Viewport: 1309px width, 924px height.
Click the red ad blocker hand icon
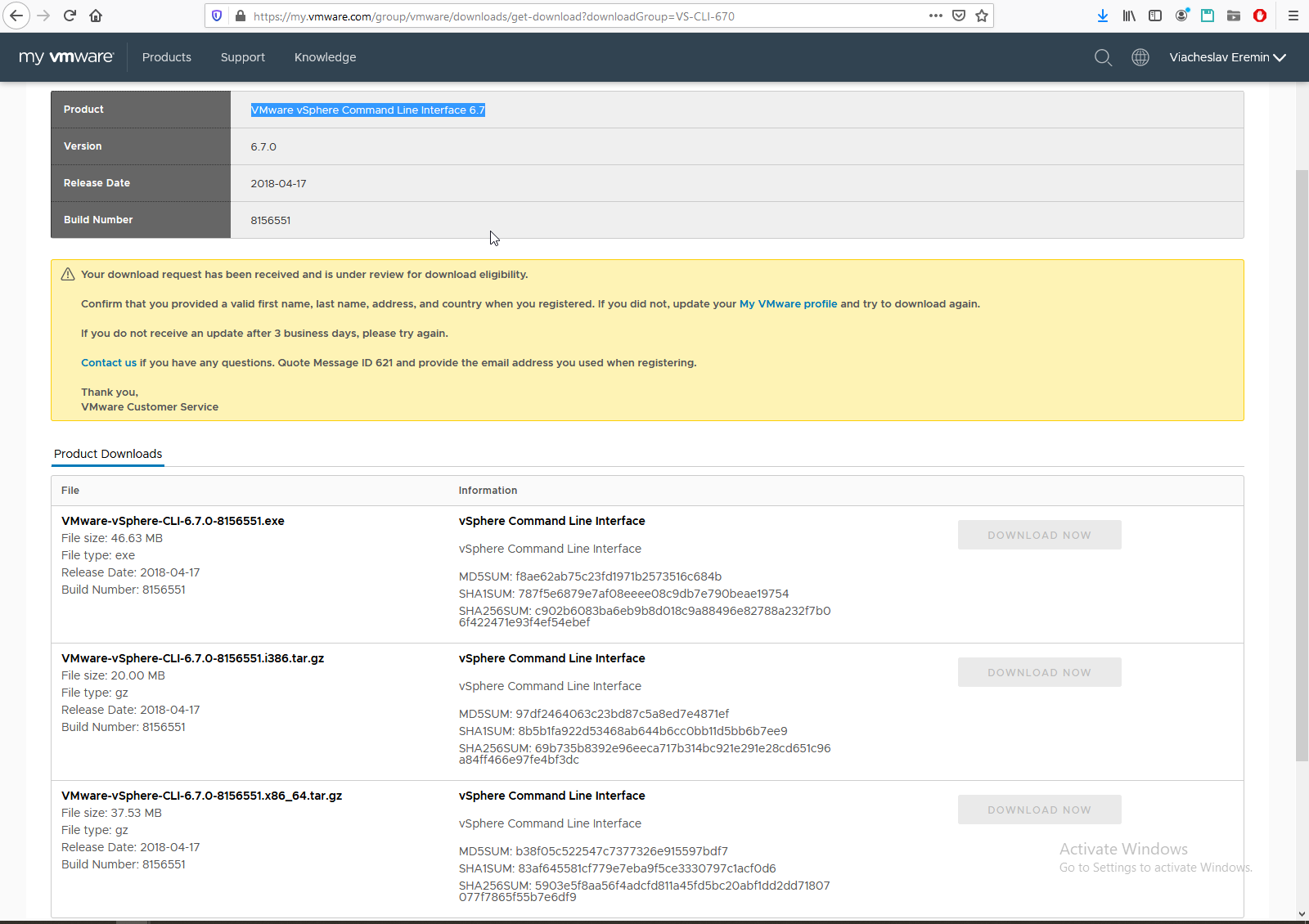point(1260,16)
